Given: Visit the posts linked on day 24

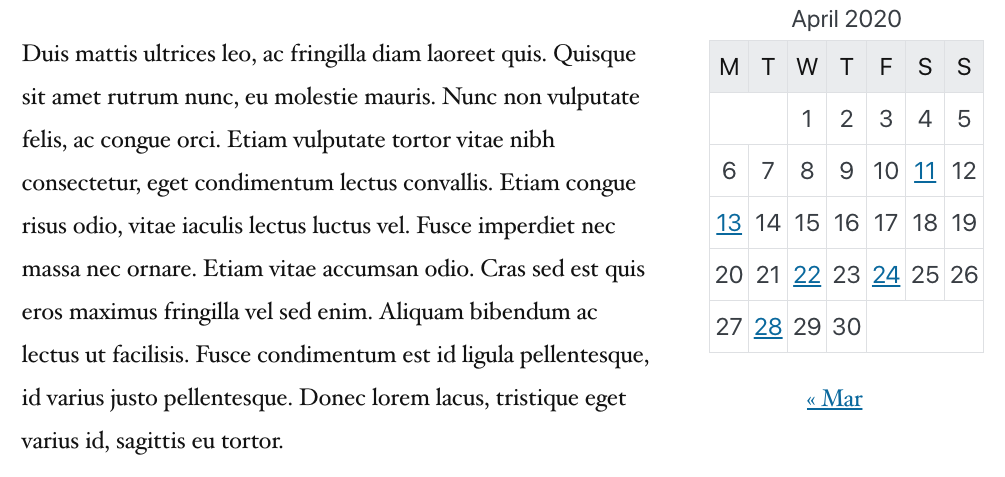Looking at the screenshot, I should pos(886,275).
